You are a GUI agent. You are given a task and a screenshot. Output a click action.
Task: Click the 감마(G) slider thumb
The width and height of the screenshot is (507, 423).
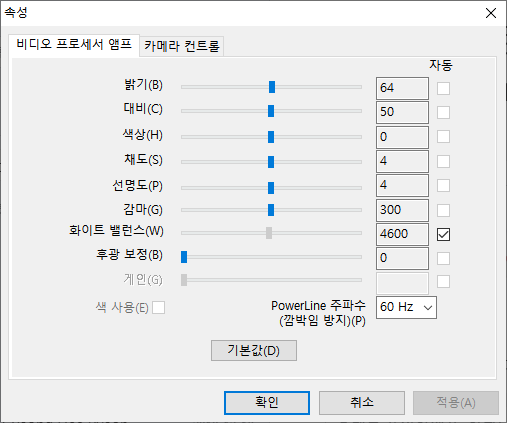pos(271,210)
